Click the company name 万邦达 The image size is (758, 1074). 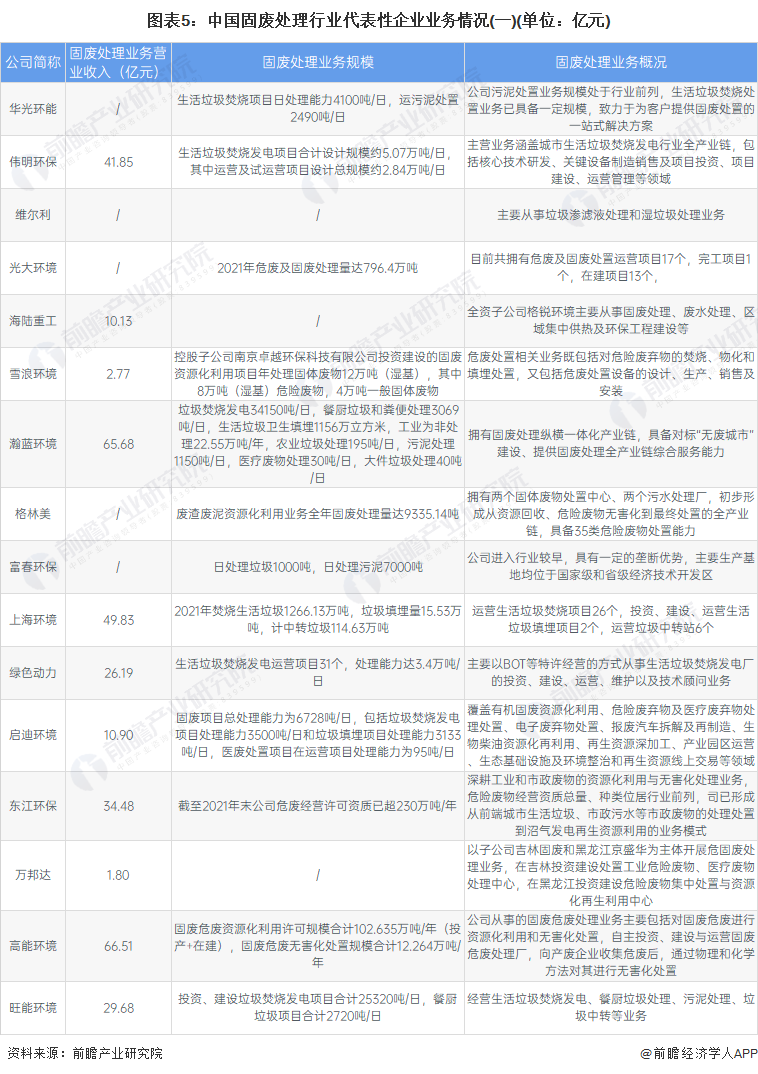point(33,875)
